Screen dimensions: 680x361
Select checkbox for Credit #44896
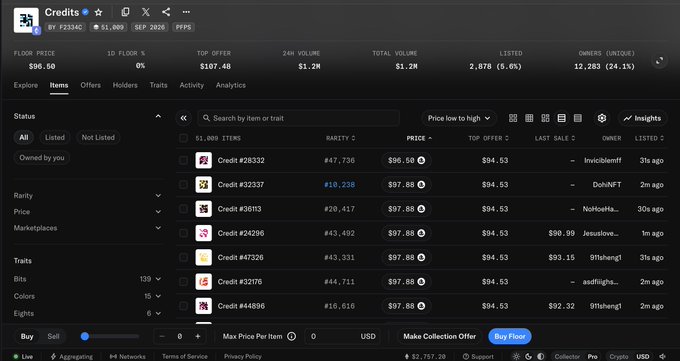(183, 306)
